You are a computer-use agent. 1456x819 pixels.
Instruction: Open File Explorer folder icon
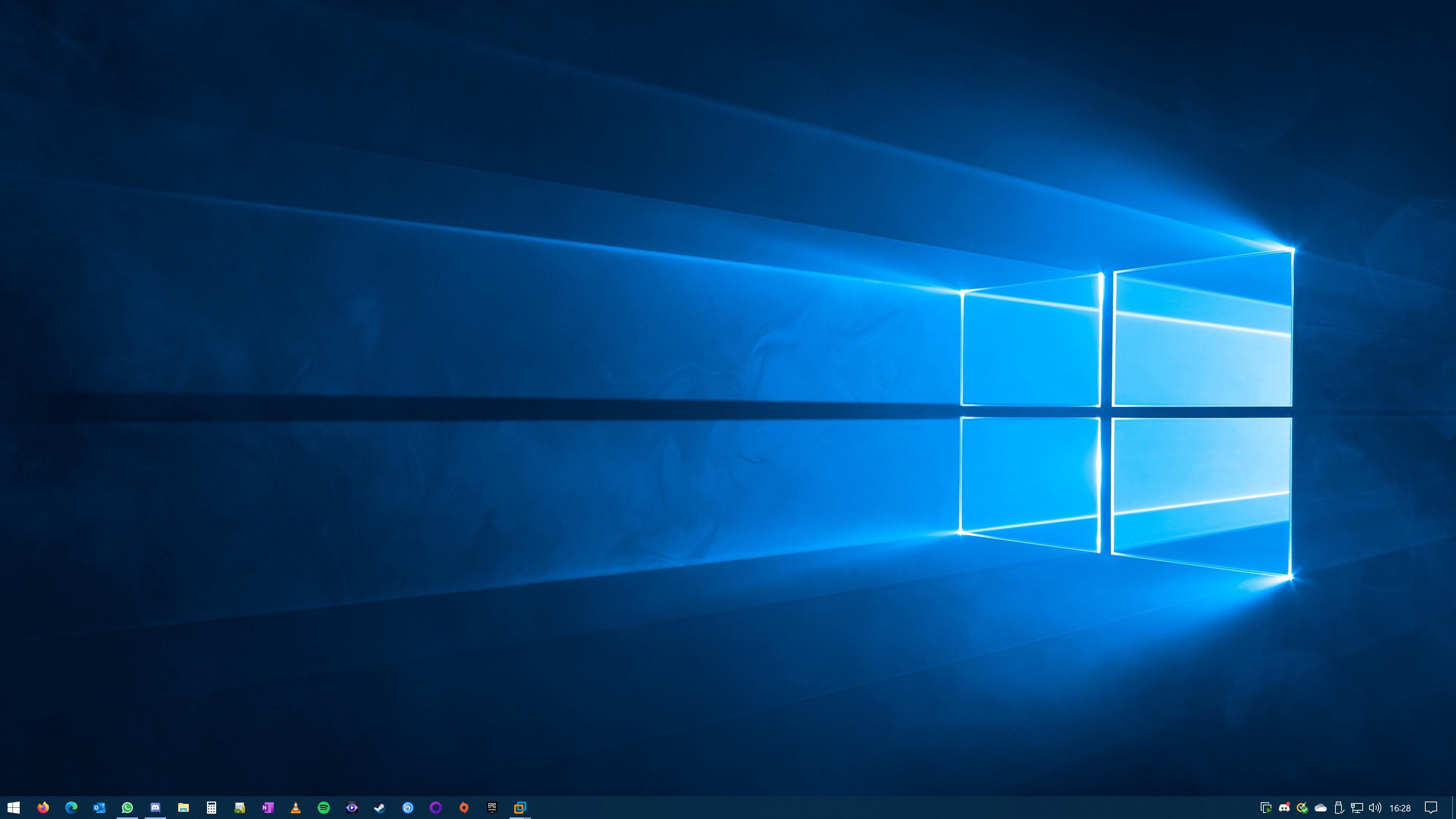click(183, 808)
